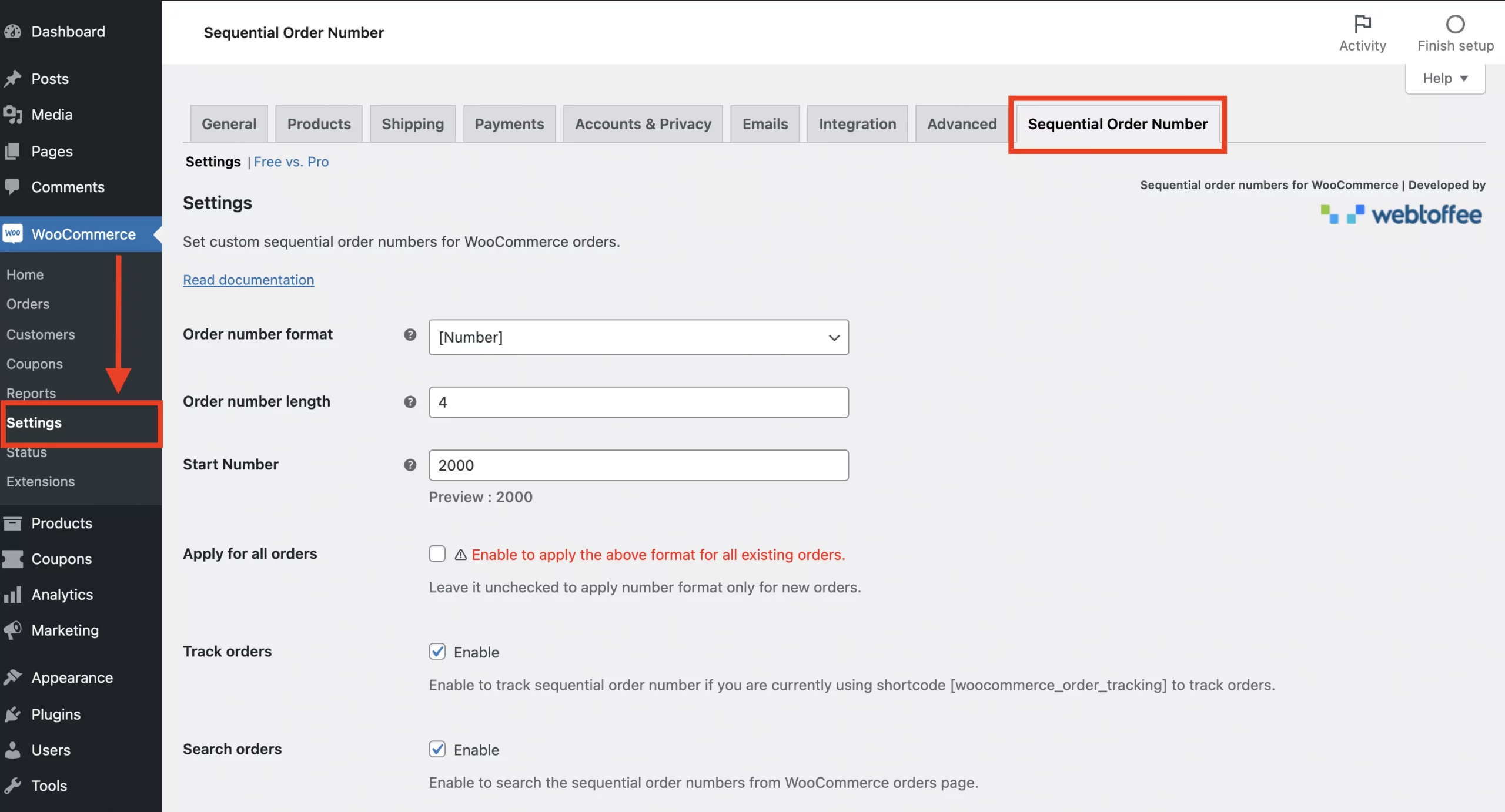Click the 'Search orders' setting label
Image resolution: width=1505 pixels, height=812 pixels.
(x=232, y=749)
